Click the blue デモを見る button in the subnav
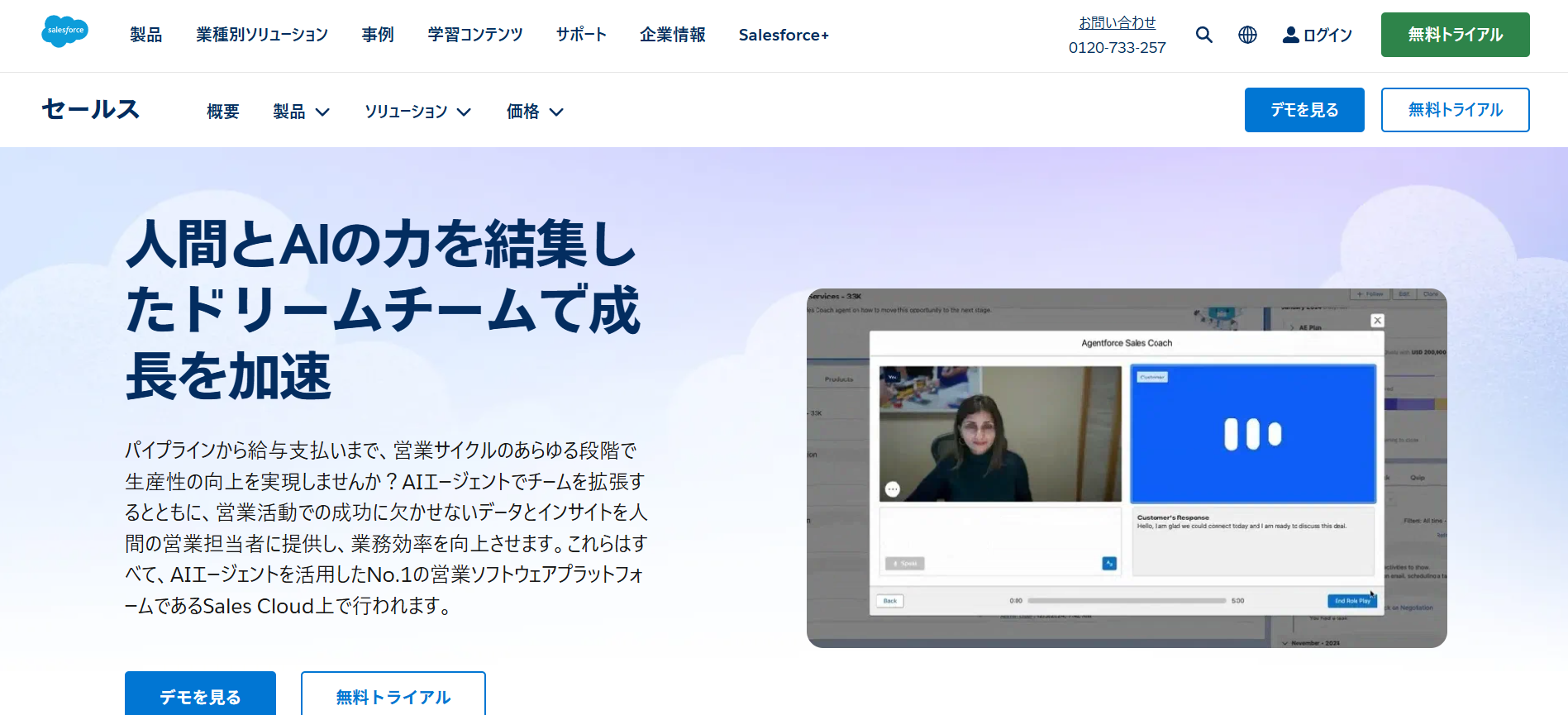The width and height of the screenshot is (1568, 715). click(1303, 110)
